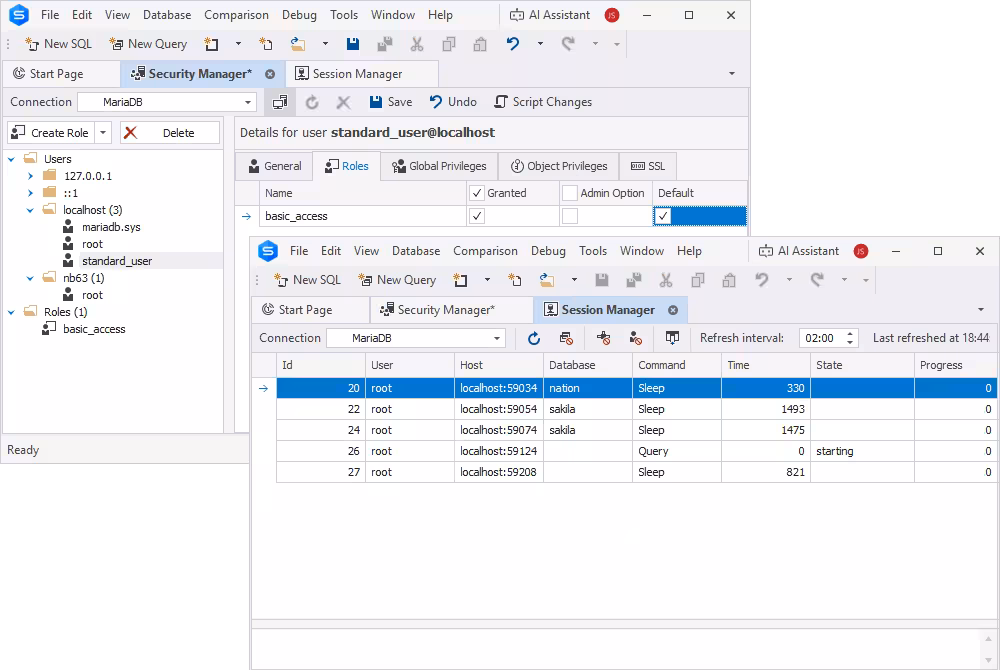The height and width of the screenshot is (670, 1000).
Task: Open the AI Assistant in the back window
Action: 550,15
